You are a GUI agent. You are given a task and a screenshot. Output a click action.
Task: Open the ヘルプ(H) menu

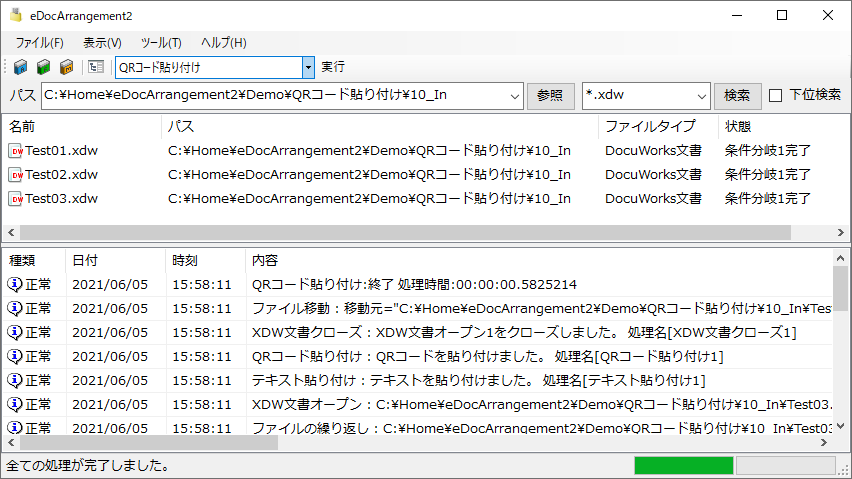[223, 43]
